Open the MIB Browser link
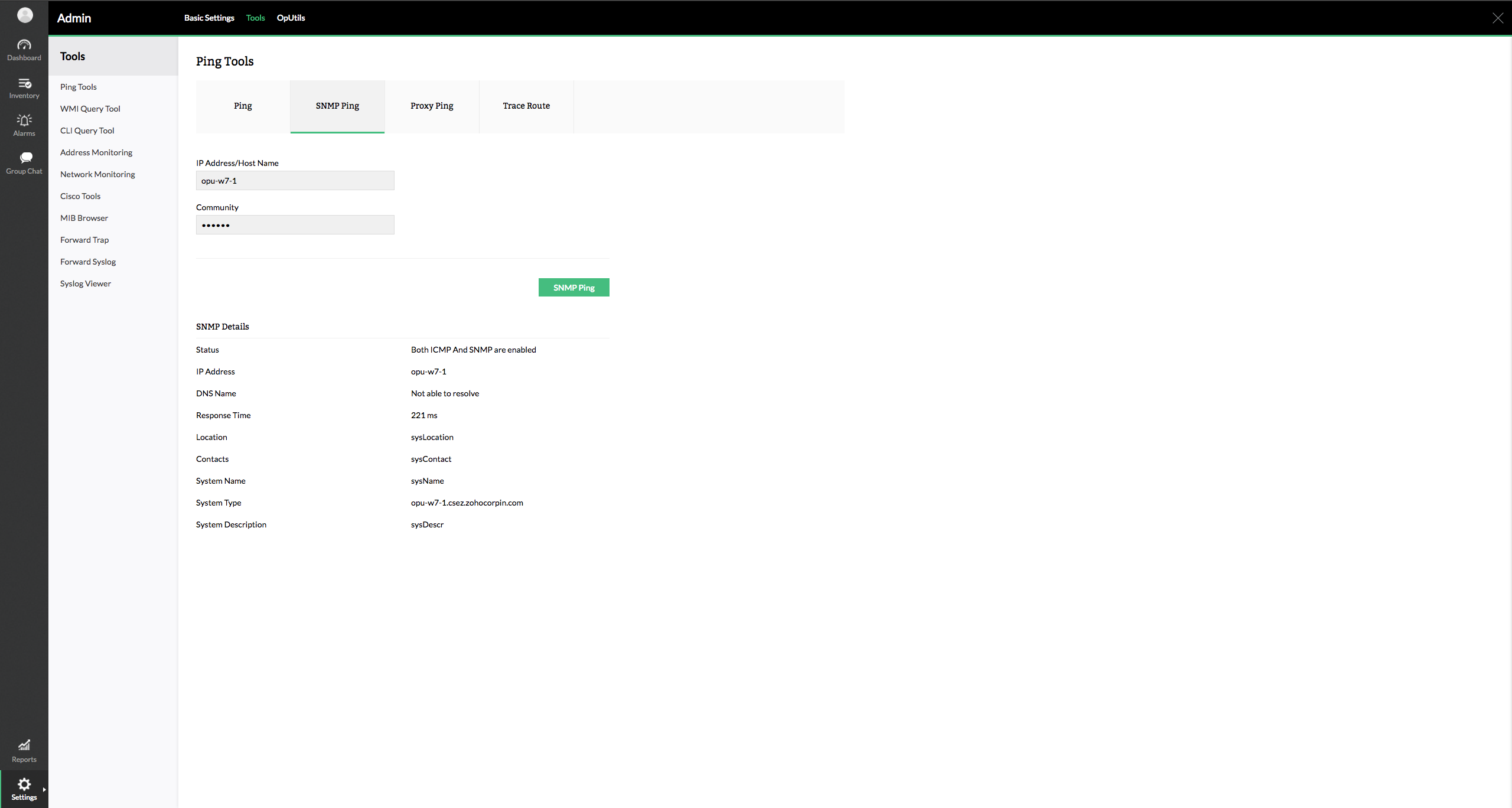1512x808 pixels. (x=84, y=218)
